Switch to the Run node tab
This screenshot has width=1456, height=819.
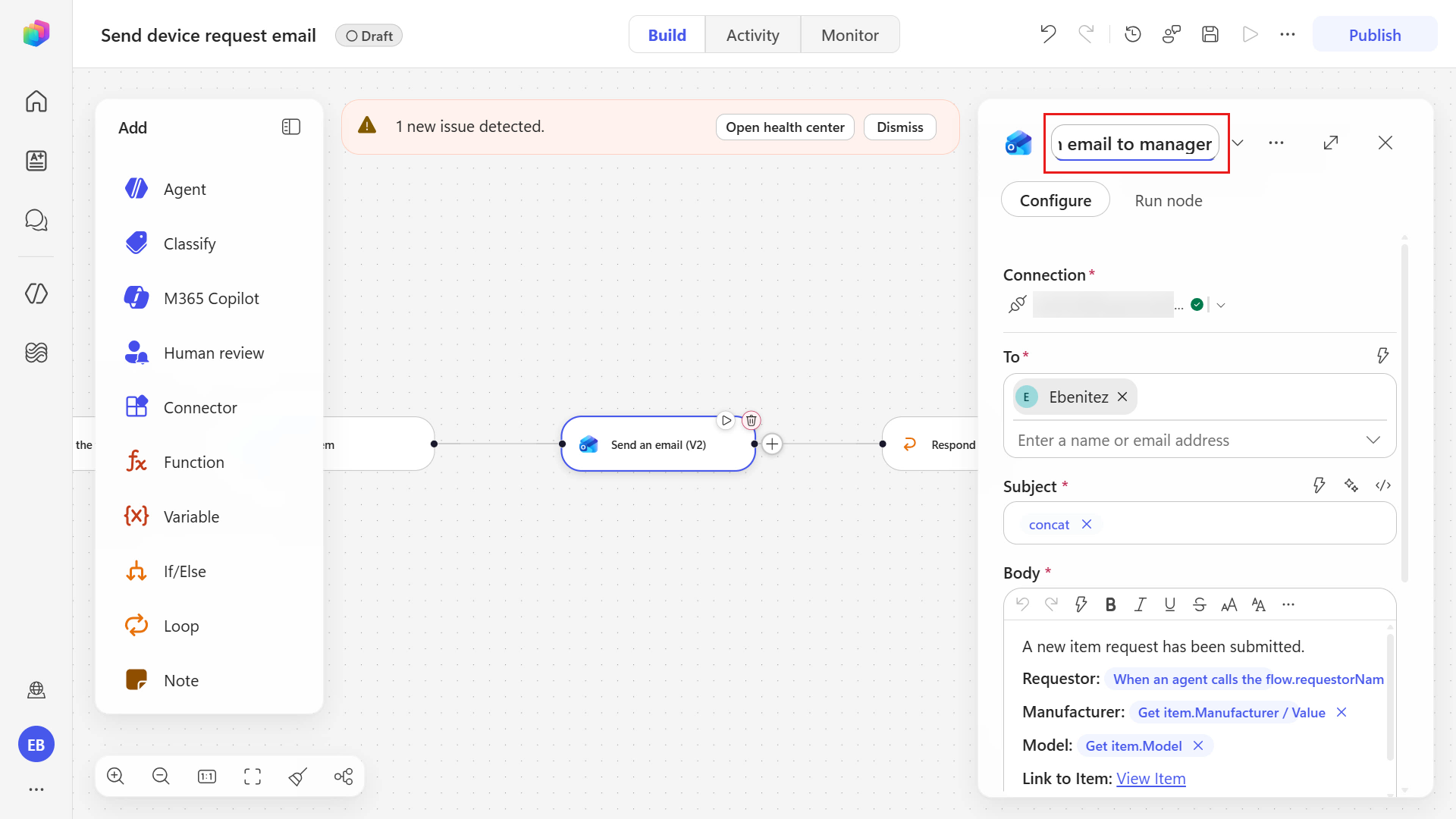(x=1168, y=200)
